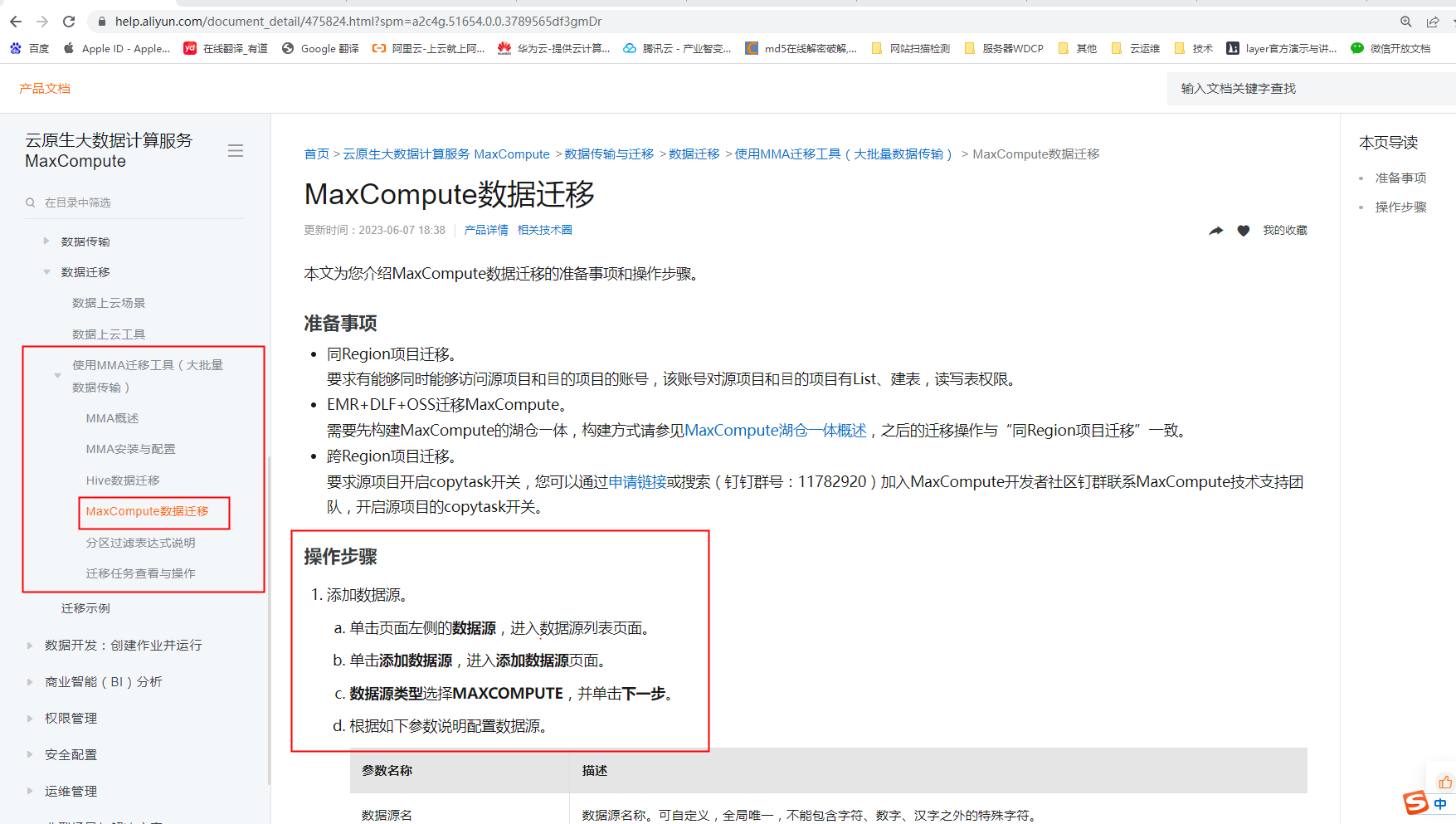Open the 阿里云 bookmark
This screenshot has width=1456, height=824.
point(429,49)
